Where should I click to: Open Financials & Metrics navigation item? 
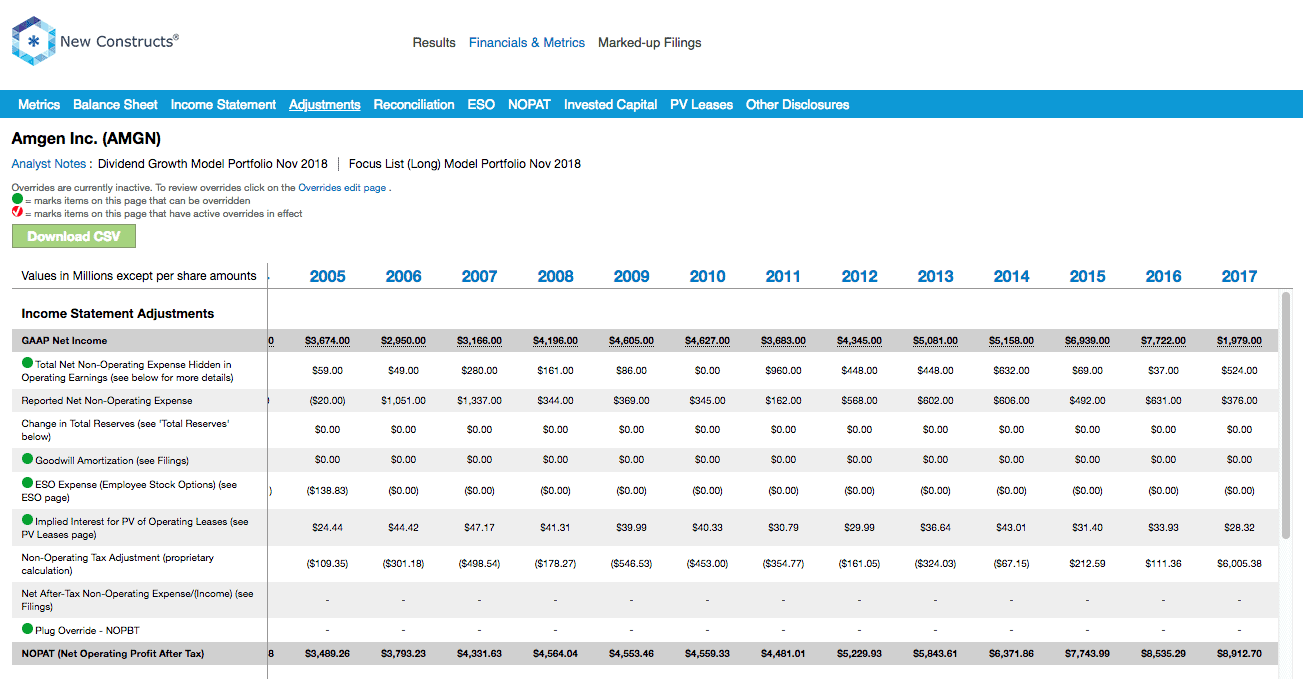(x=527, y=43)
